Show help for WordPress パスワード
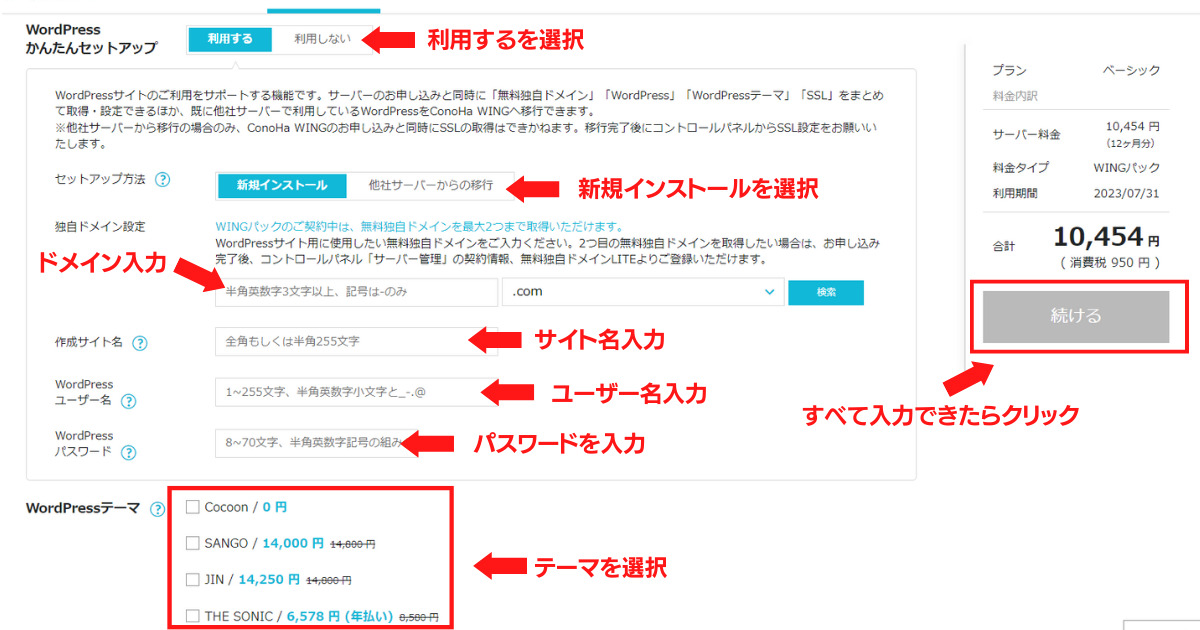This screenshot has height=630, width=1200. [128, 452]
